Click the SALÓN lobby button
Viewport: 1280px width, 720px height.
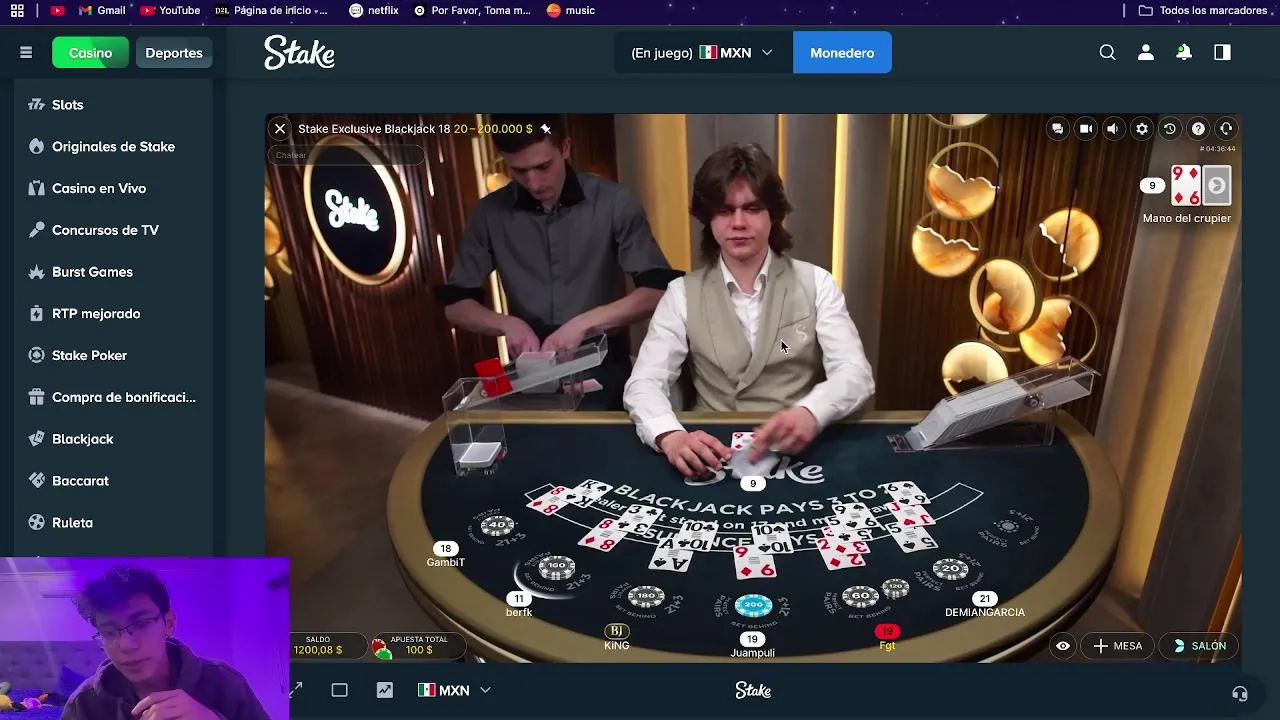[1200, 646]
